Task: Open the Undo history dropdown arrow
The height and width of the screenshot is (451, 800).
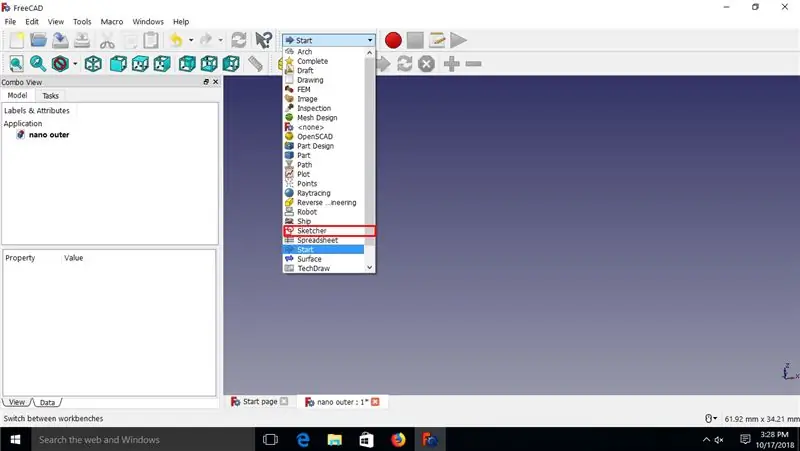Action: coord(191,40)
